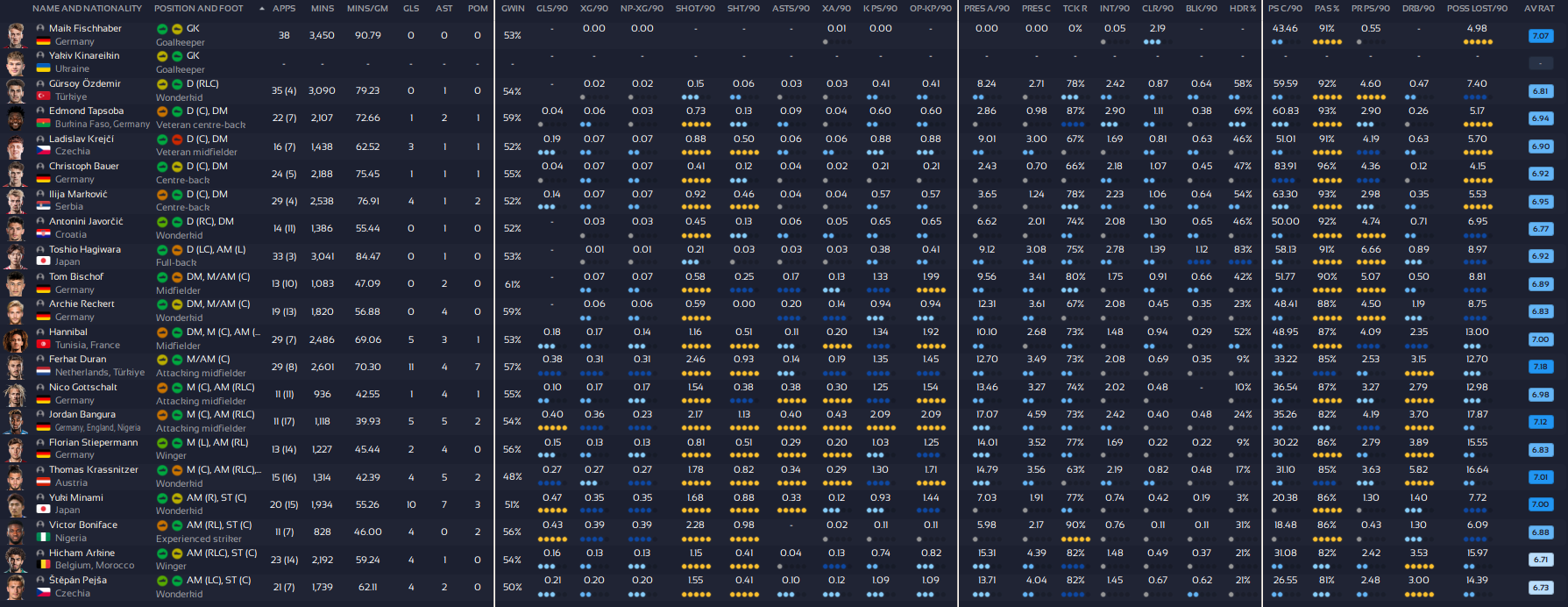Sort by Position and Foot column header
1568x607 pixels.
[x=199, y=9]
